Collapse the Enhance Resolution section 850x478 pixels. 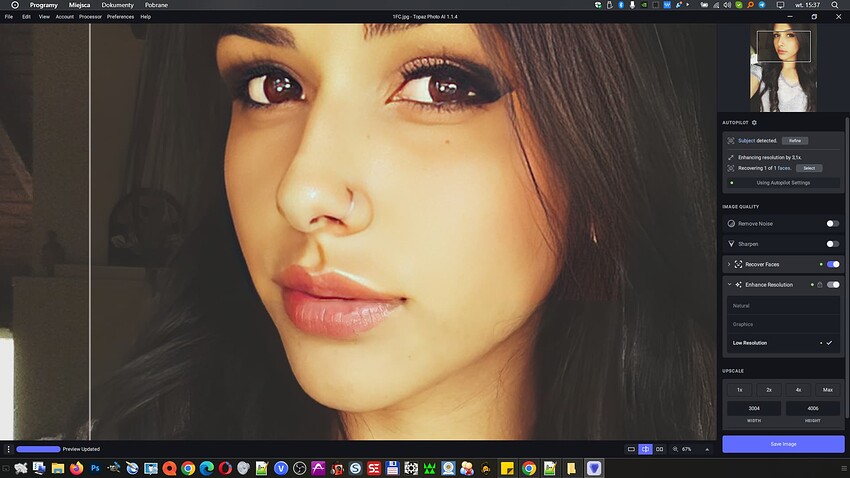pyautogui.click(x=729, y=285)
